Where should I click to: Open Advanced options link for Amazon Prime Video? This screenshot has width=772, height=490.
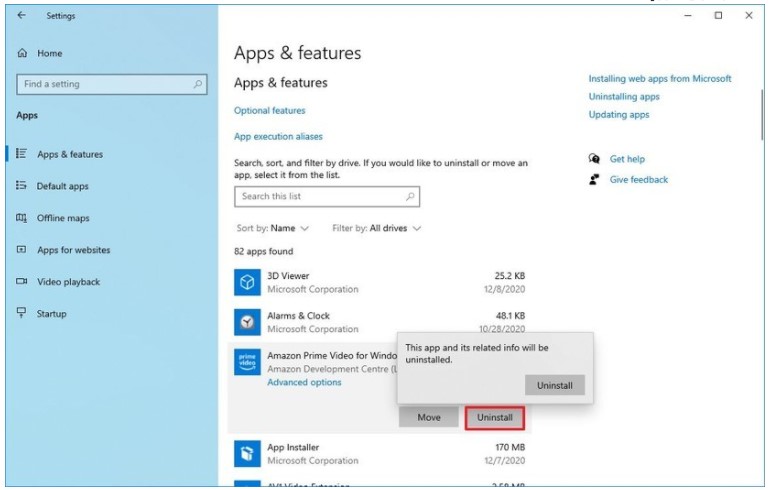click(x=304, y=382)
